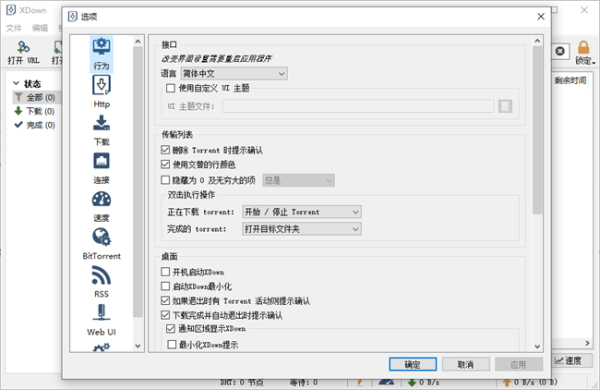The height and width of the screenshot is (390, 600).
Task: Open the 锁定 dropdown arrow in toolbar
Action: [593, 62]
